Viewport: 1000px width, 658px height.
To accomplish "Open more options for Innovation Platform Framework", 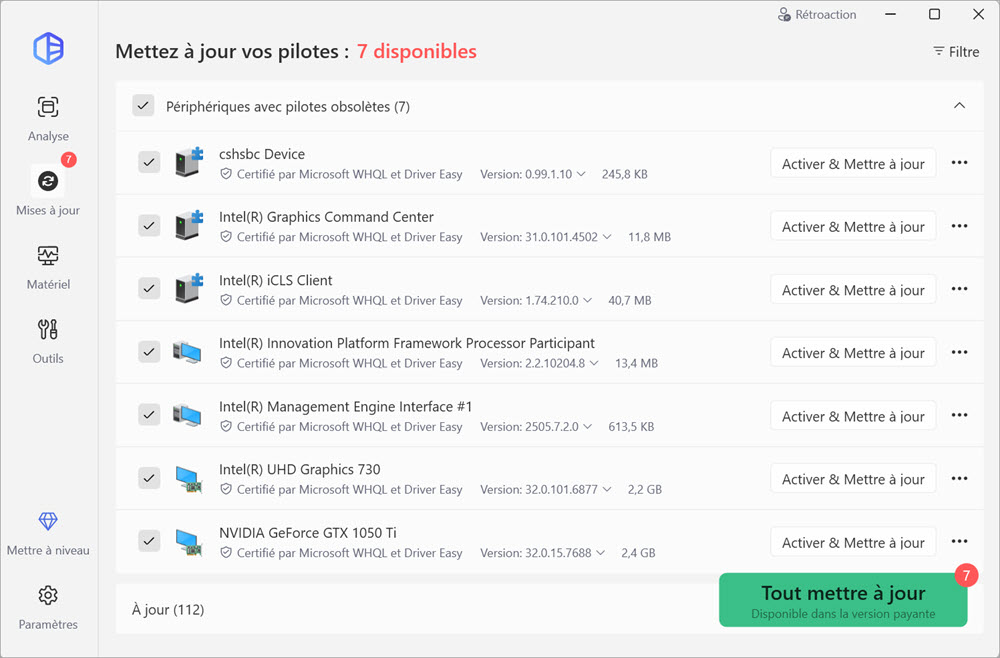I will point(959,352).
